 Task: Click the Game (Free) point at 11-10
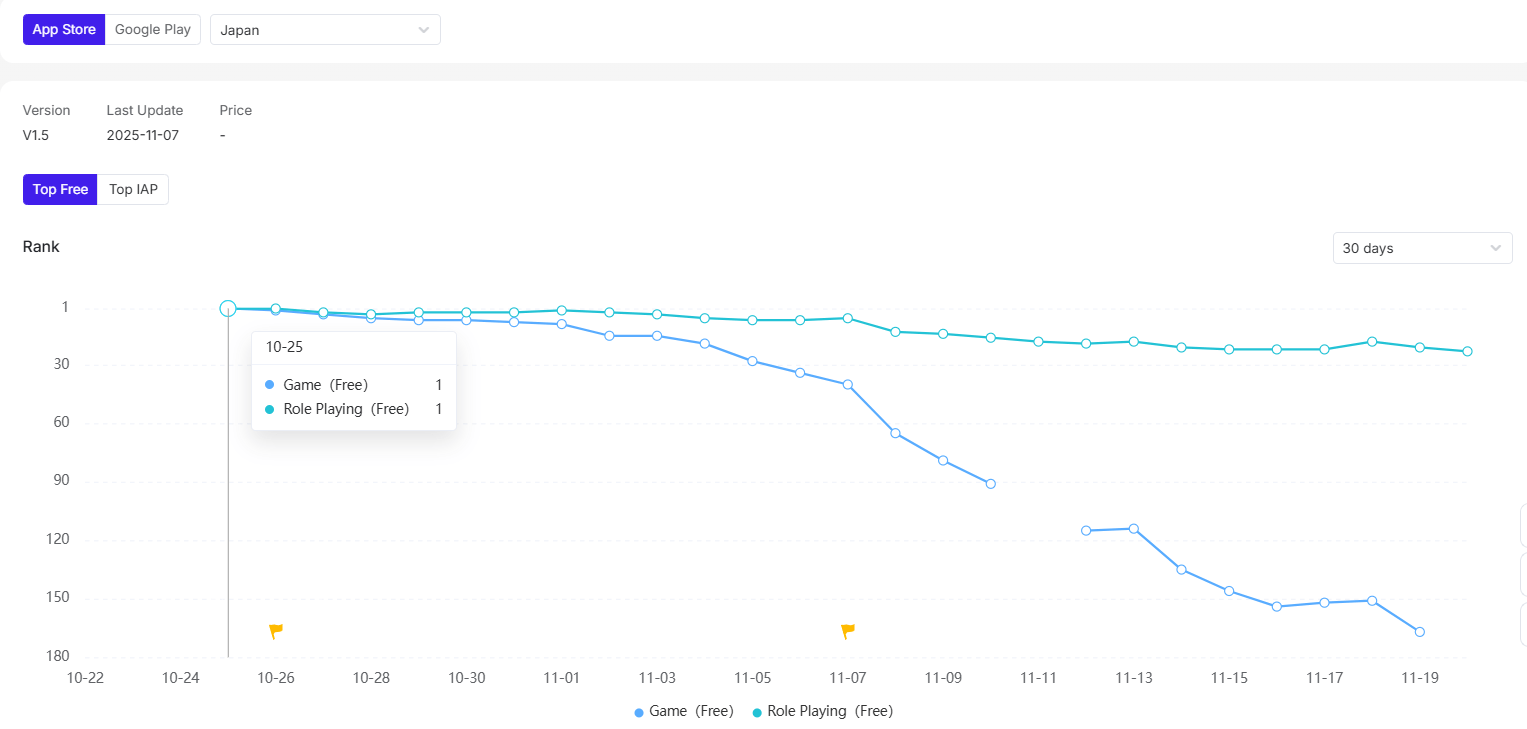[991, 484]
